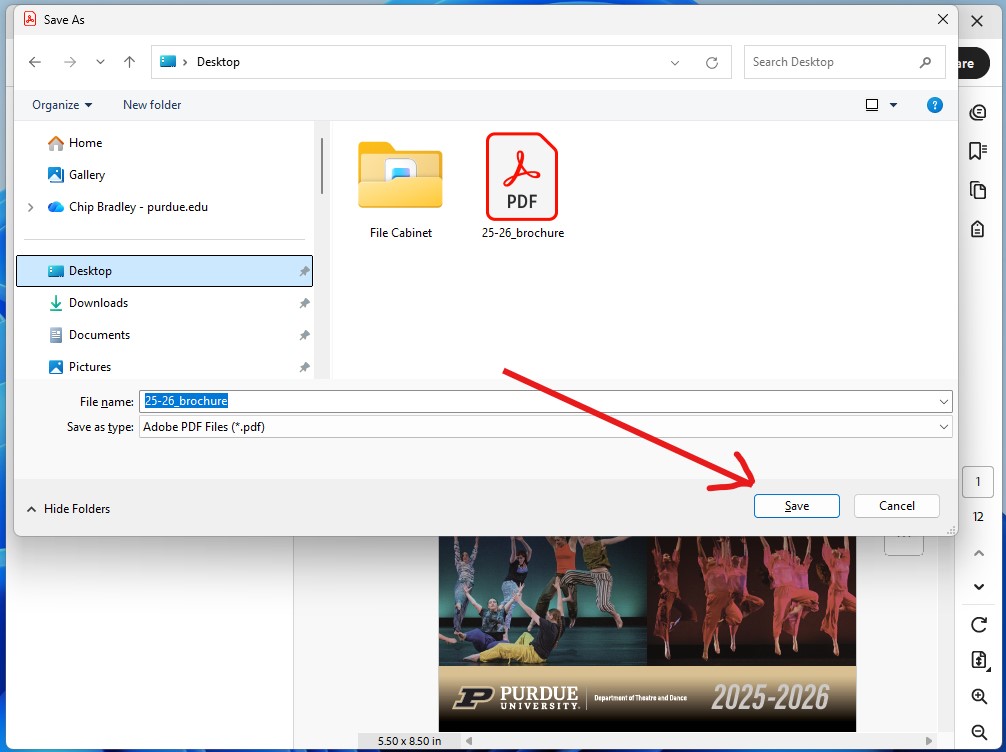Open the Comments panel in Acrobat sidebar
1006x752 pixels.
pos(978,112)
